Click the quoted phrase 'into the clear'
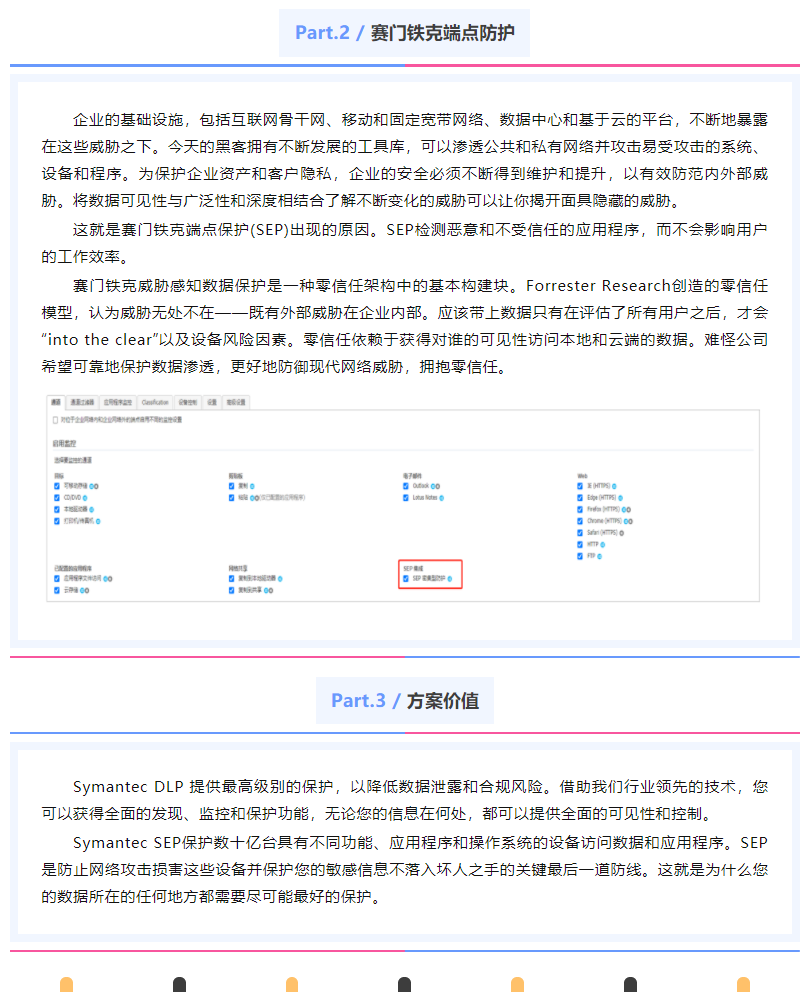Screen dimensions: 810x1001 coord(100,340)
